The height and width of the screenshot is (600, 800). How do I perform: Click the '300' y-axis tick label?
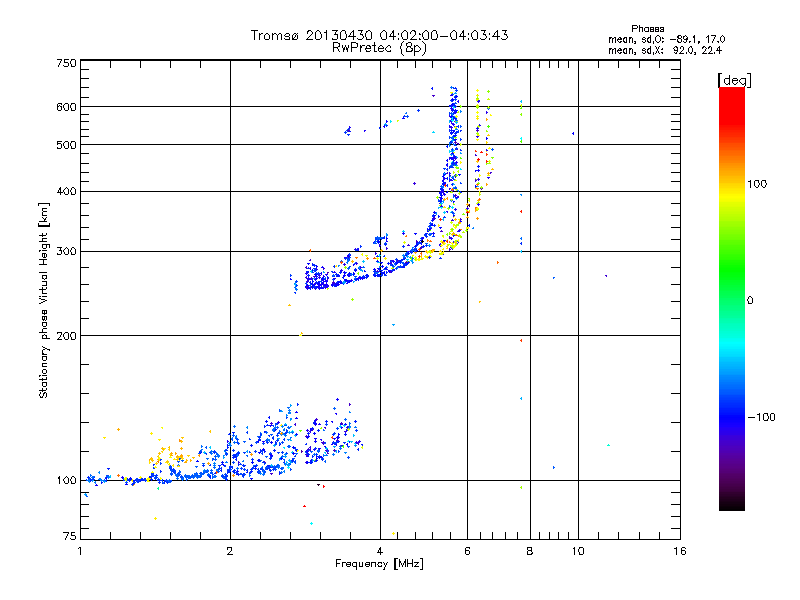pos(66,252)
